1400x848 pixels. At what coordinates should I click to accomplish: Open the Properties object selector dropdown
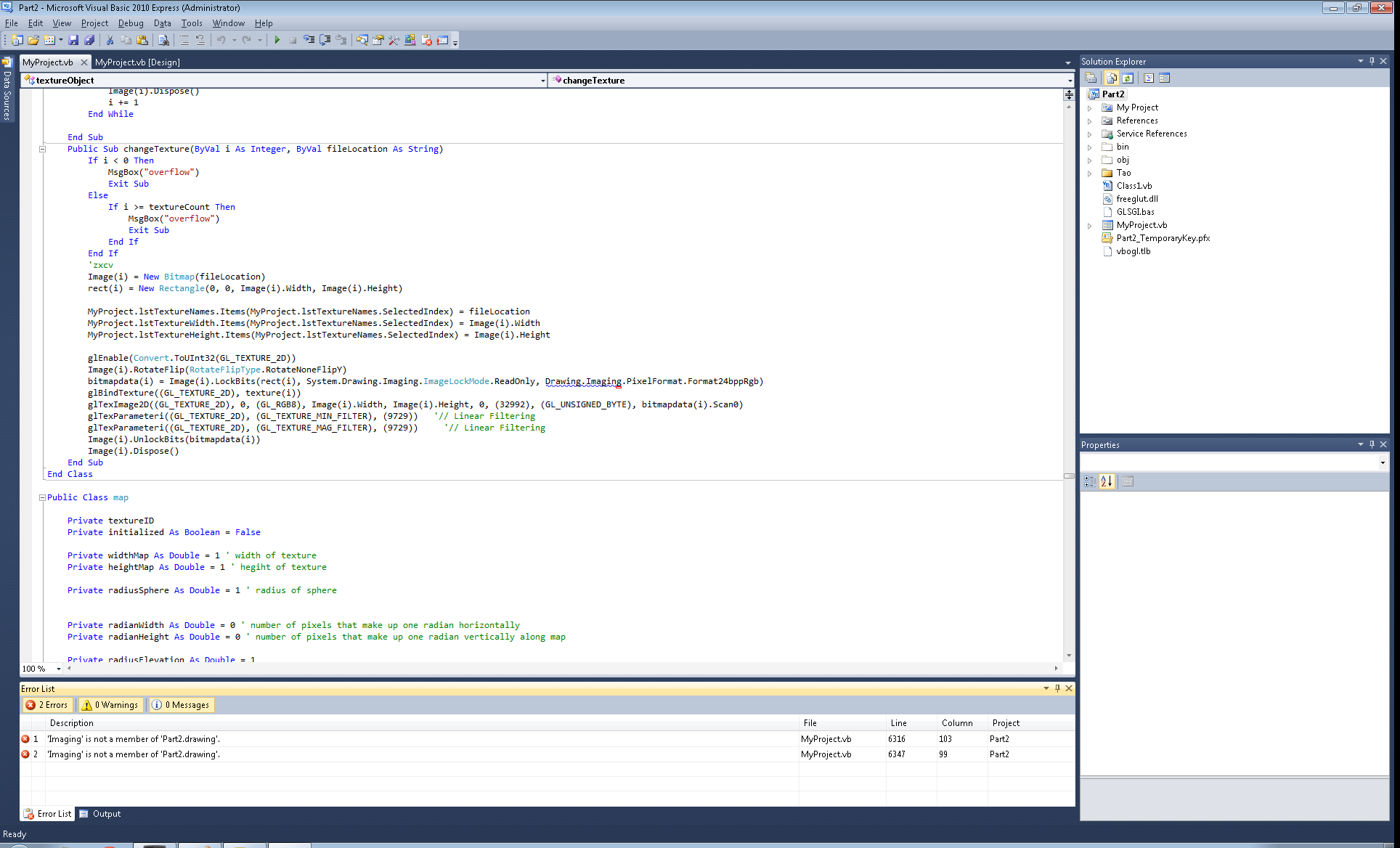pyautogui.click(x=1382, y=462)
